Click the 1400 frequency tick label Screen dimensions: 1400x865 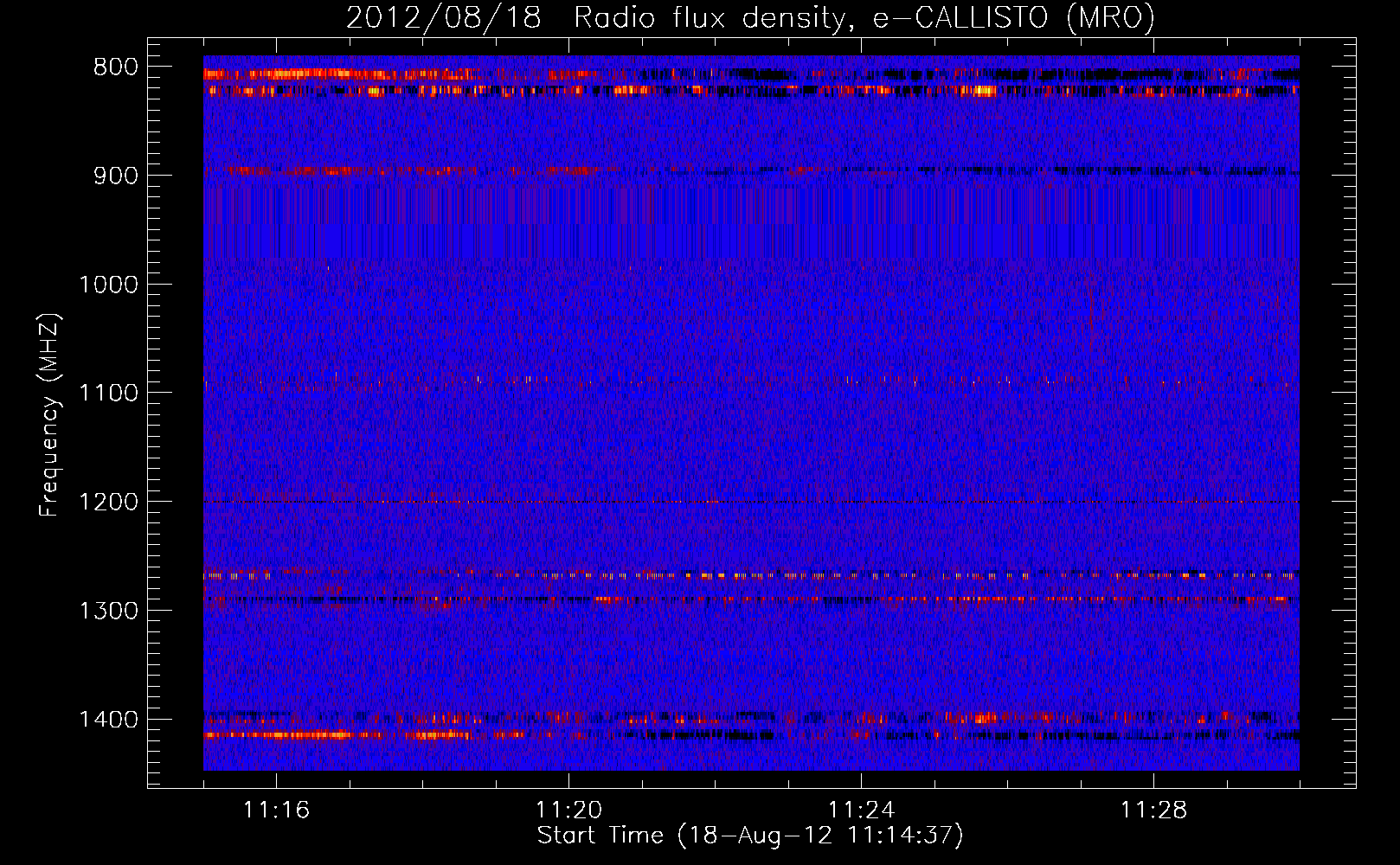pos(108,720)
